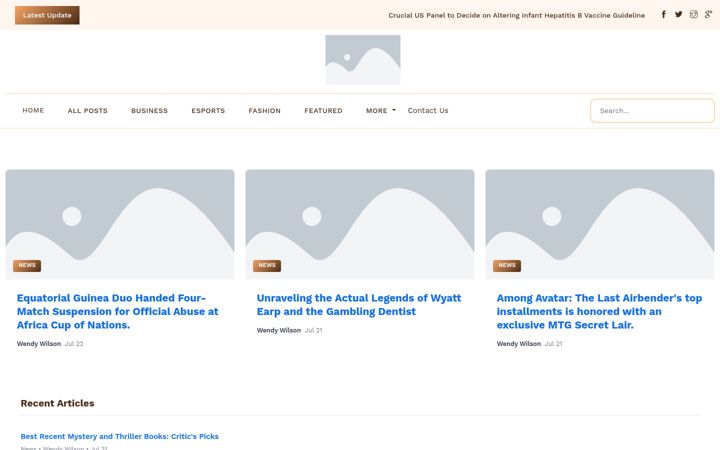Click News tag on Equatorial Guinea card
720x450 pixels.
27,265
